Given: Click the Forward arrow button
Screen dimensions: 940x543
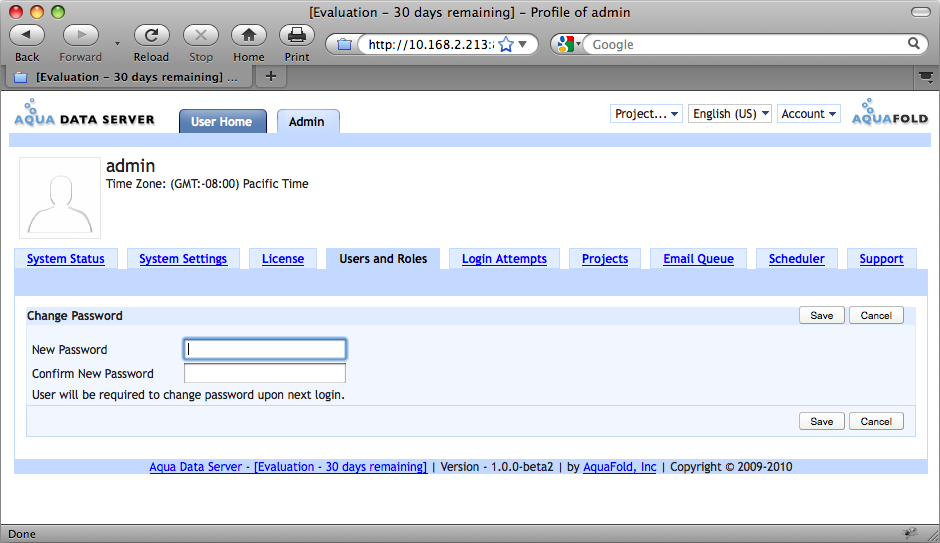Looking at the screenshot, I should coord(80,36).
